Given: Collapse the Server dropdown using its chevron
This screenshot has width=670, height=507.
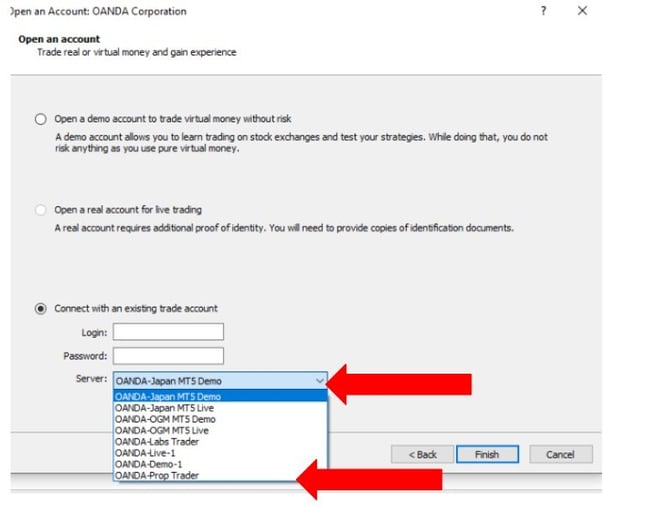Looking at the screenshot, I should click(319, 381).
